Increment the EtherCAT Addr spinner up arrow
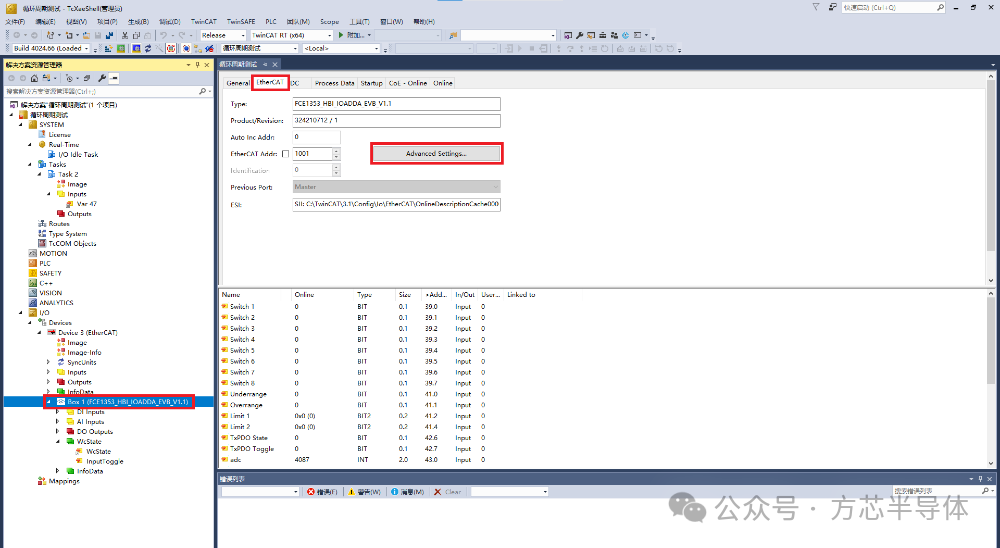 point(336,151)
